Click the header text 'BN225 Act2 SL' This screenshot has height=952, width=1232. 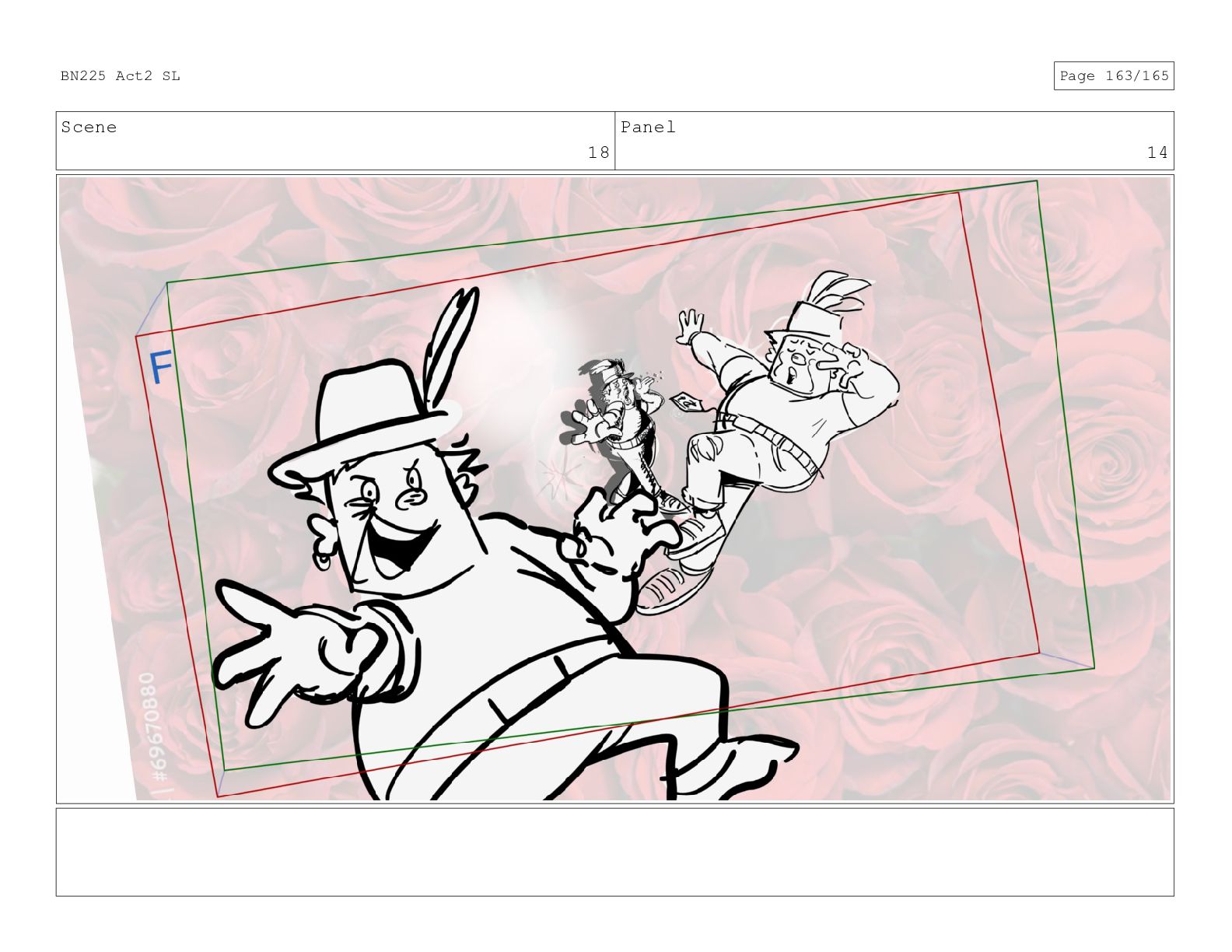coord(121,76)
